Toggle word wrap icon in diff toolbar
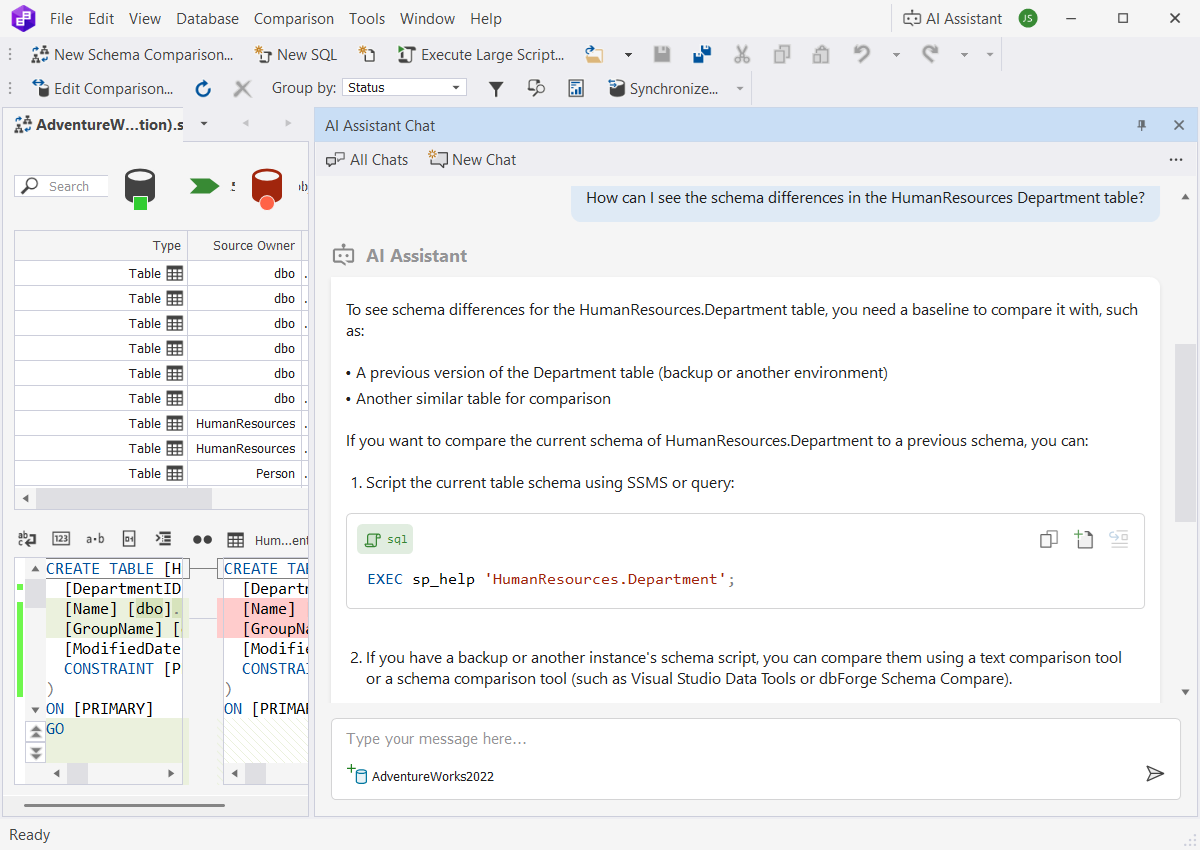 click(x=27, y=538)
